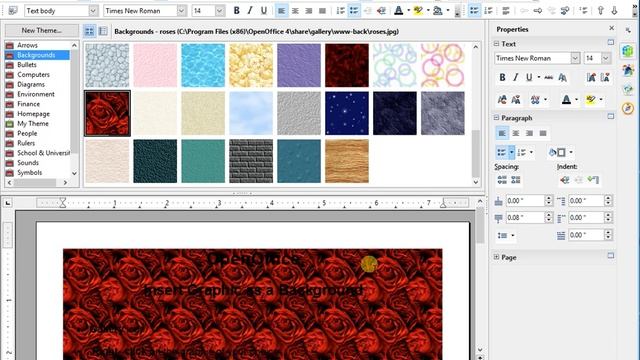Select the Bullets gallery theme

point(27,64)
